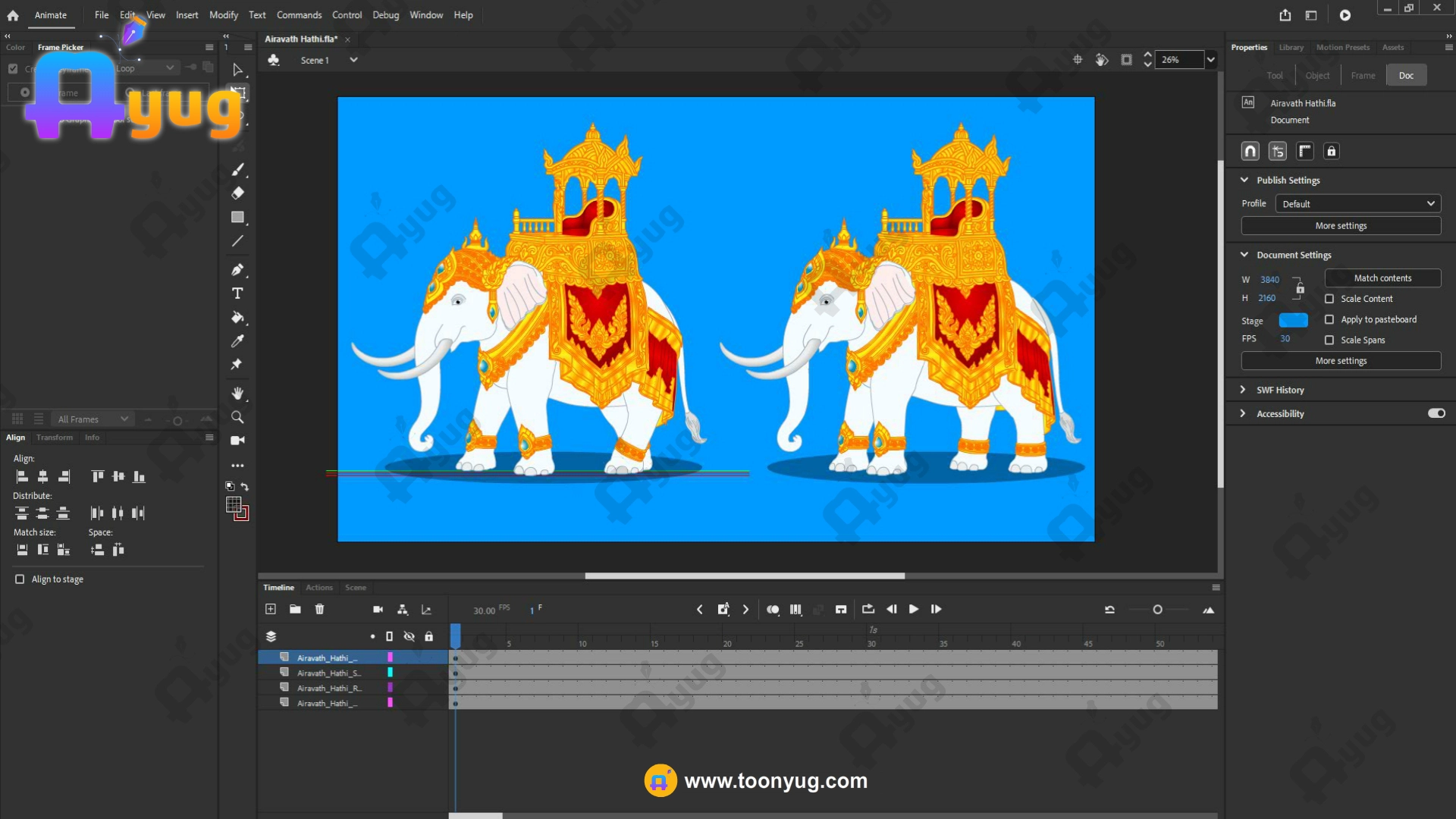The width and height of the screenshot is (1456, 819).
Task: Open the Profile Default dropdown
Action: tap(1357, 204)
